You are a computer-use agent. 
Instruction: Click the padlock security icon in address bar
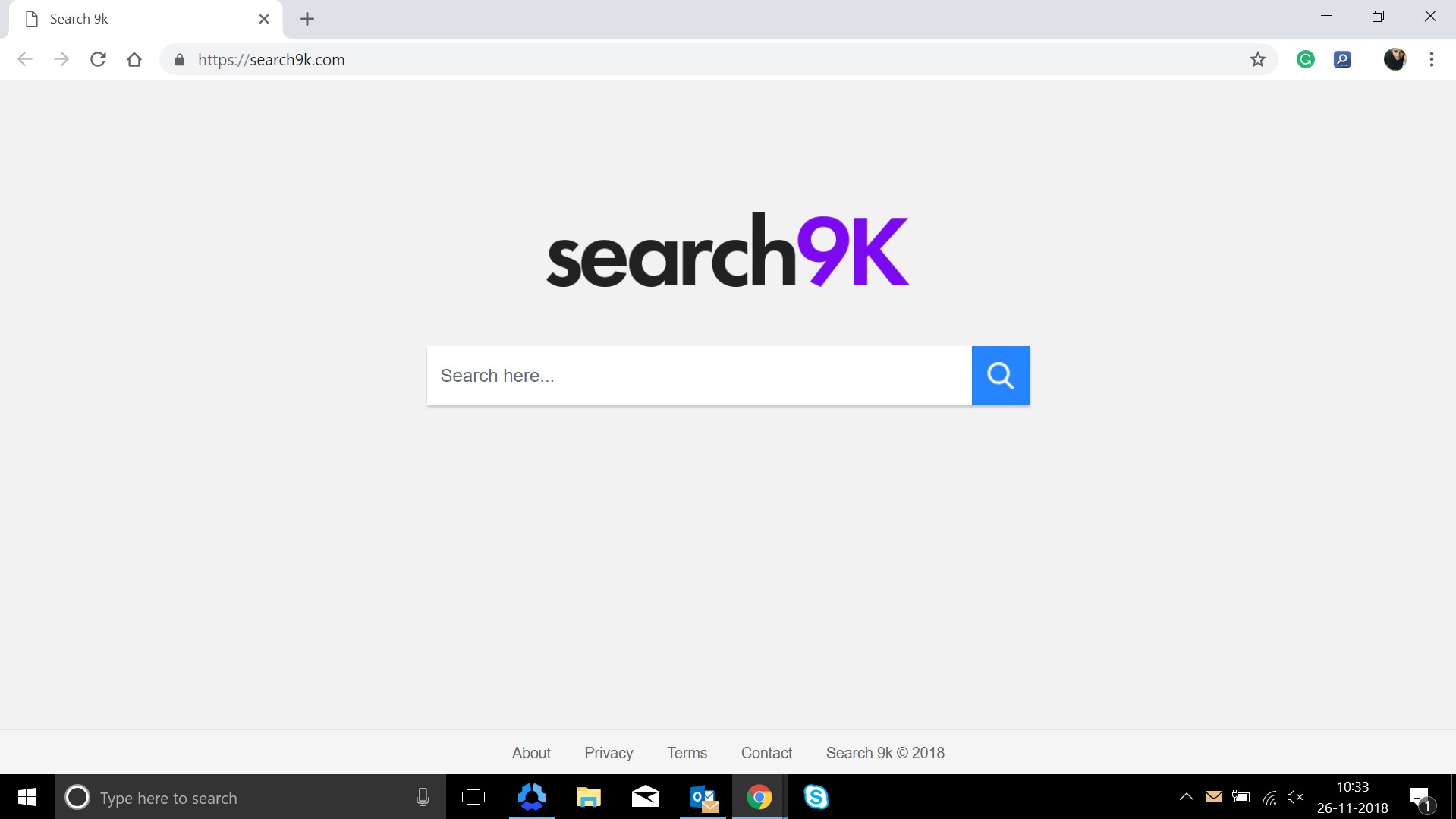[x=180, y=59]
